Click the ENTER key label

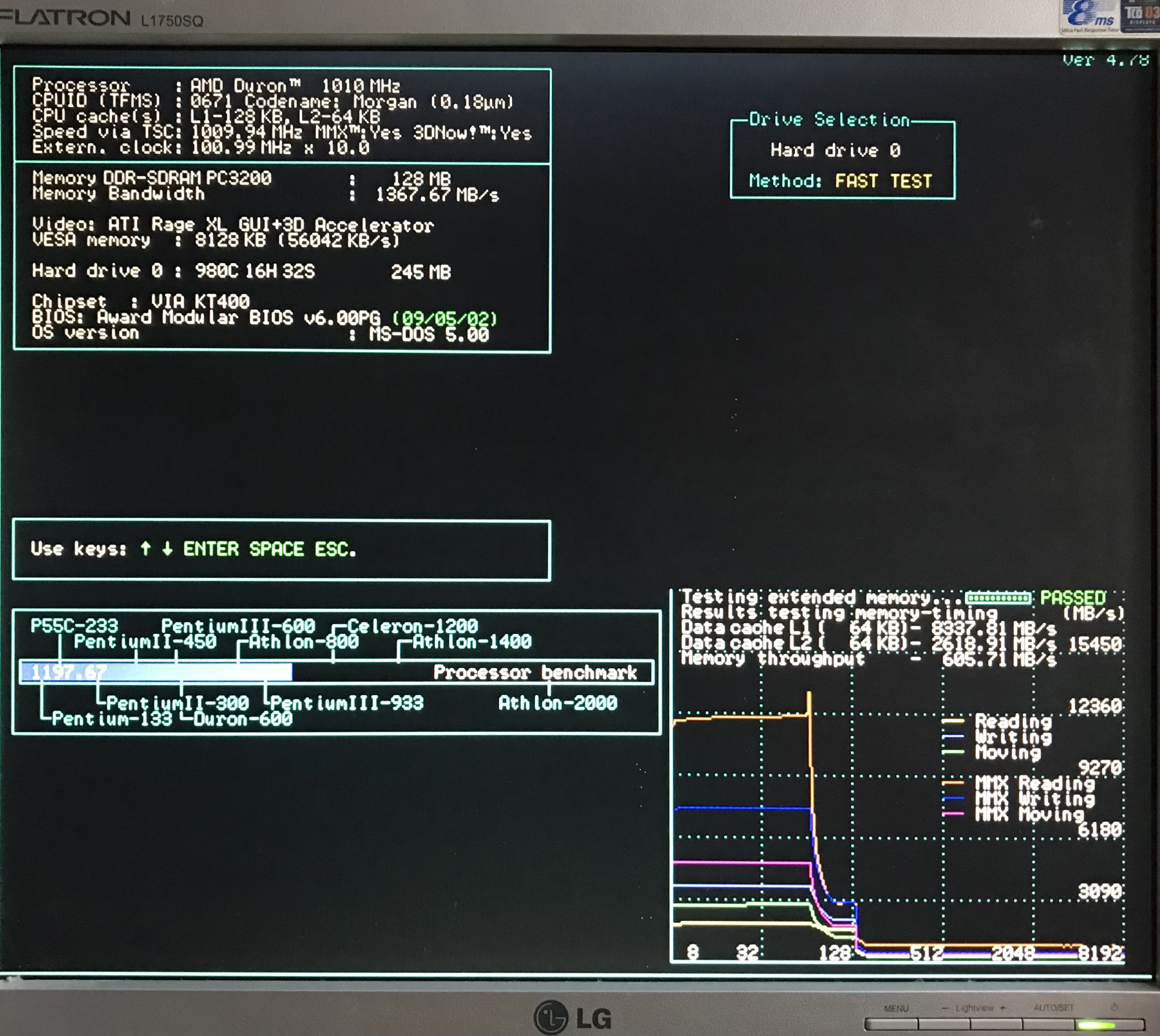coord(211,549)
